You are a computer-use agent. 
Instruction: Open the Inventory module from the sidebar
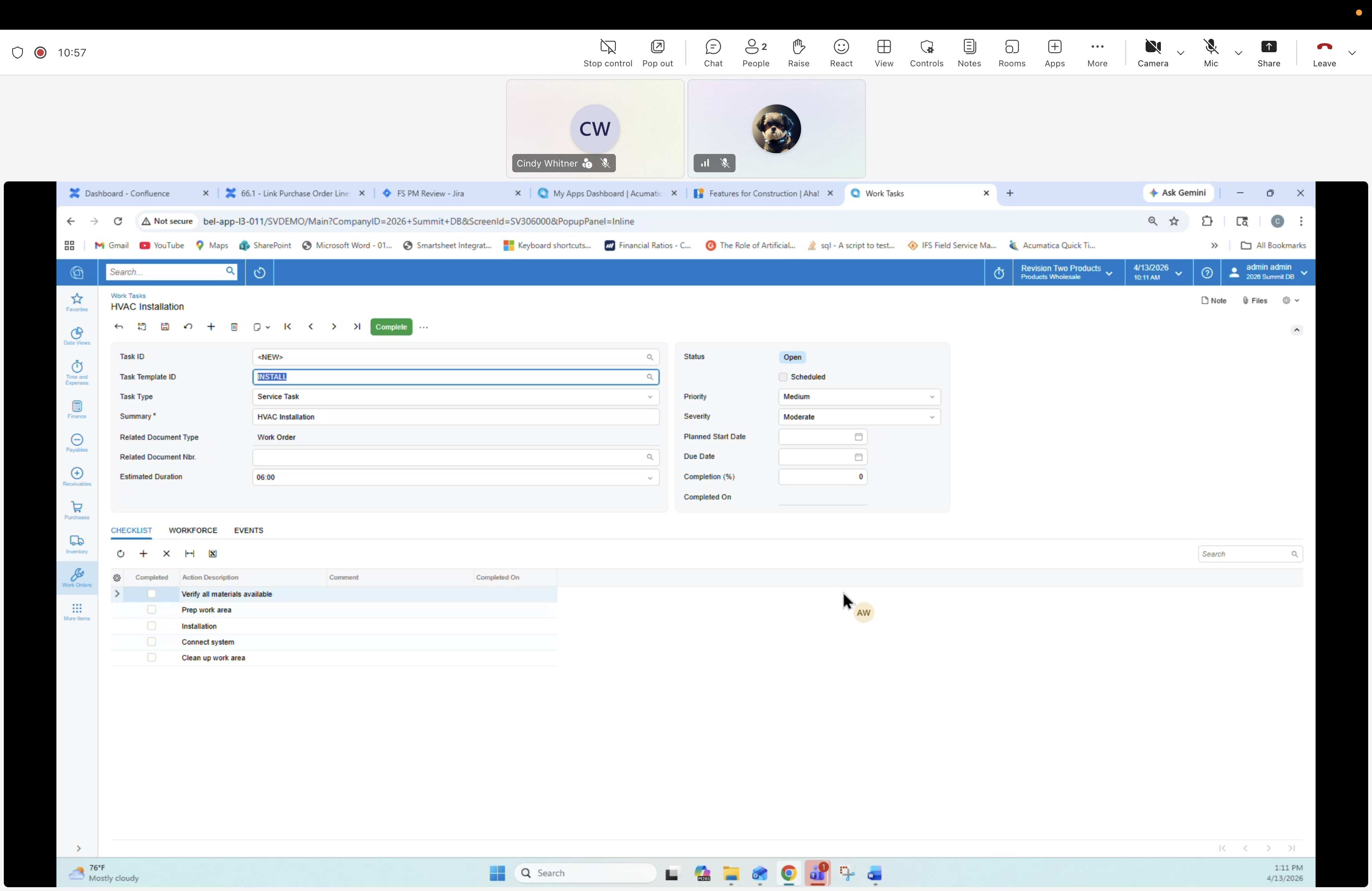click(x=77, y=543)
